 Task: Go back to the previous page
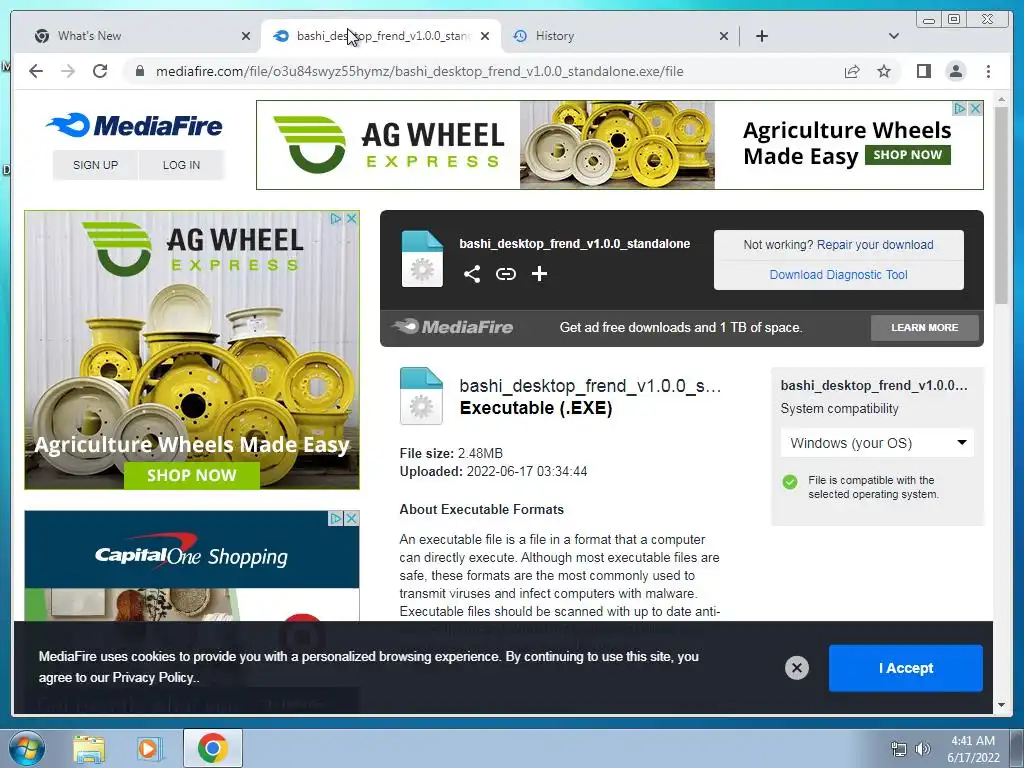pos(36,71)
